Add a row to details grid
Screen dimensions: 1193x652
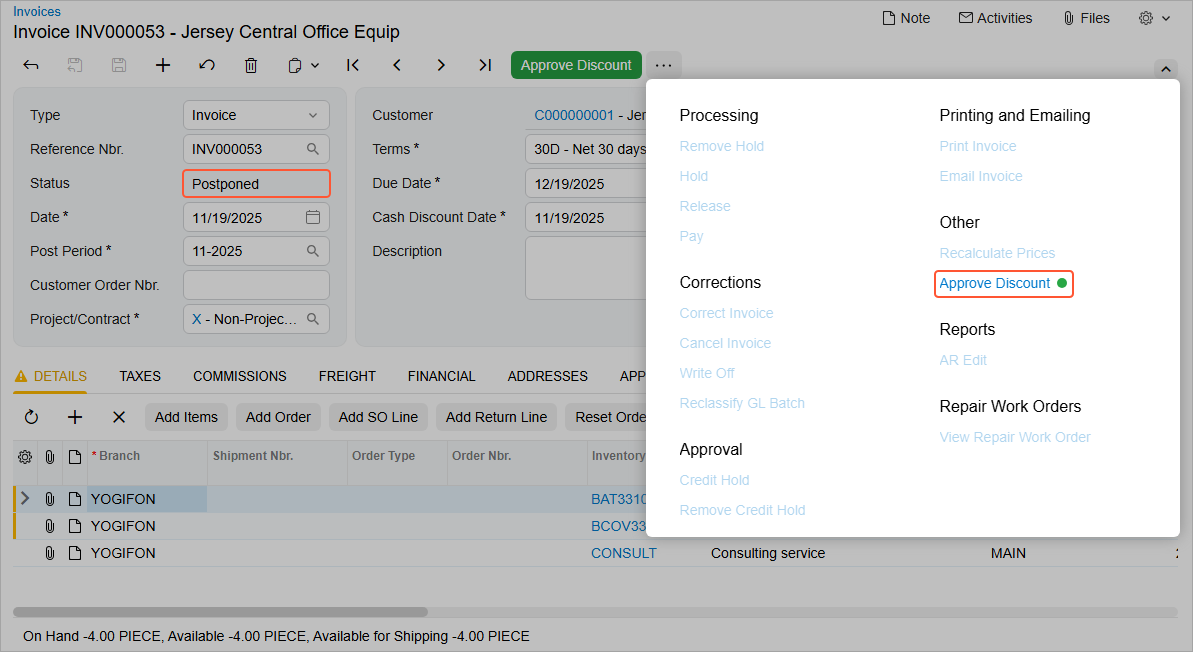[x=75, y=417]
